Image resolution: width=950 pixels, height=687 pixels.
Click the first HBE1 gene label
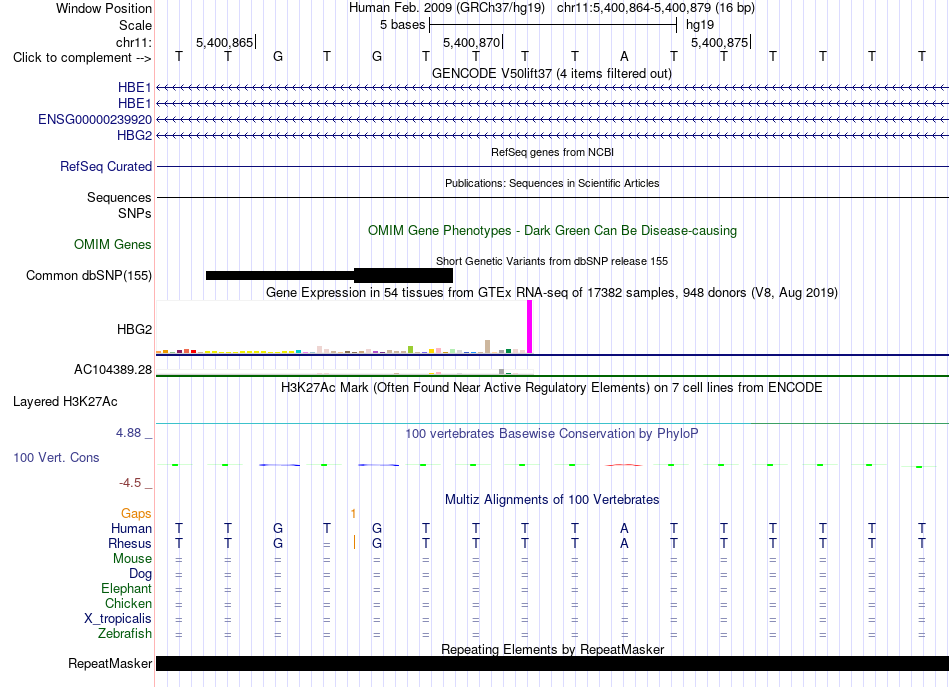tap(135, 87)
